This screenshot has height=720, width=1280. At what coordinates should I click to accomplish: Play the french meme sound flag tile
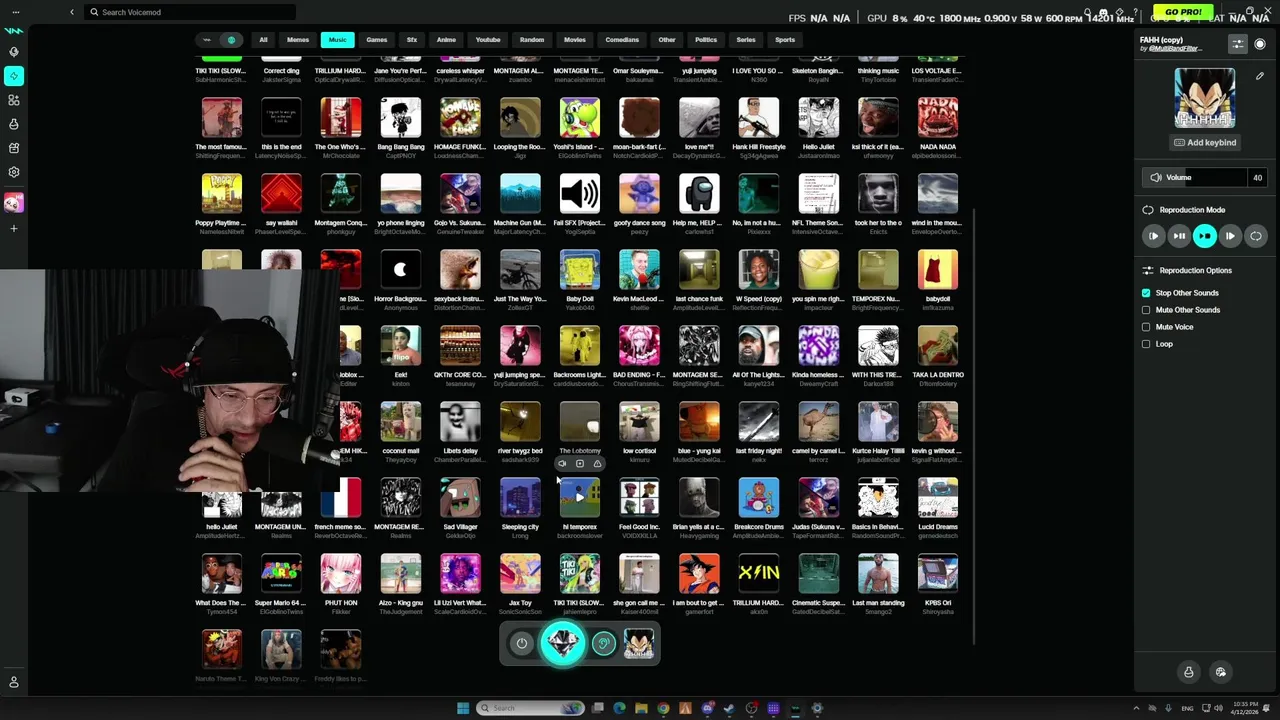(x=341, y=498)
